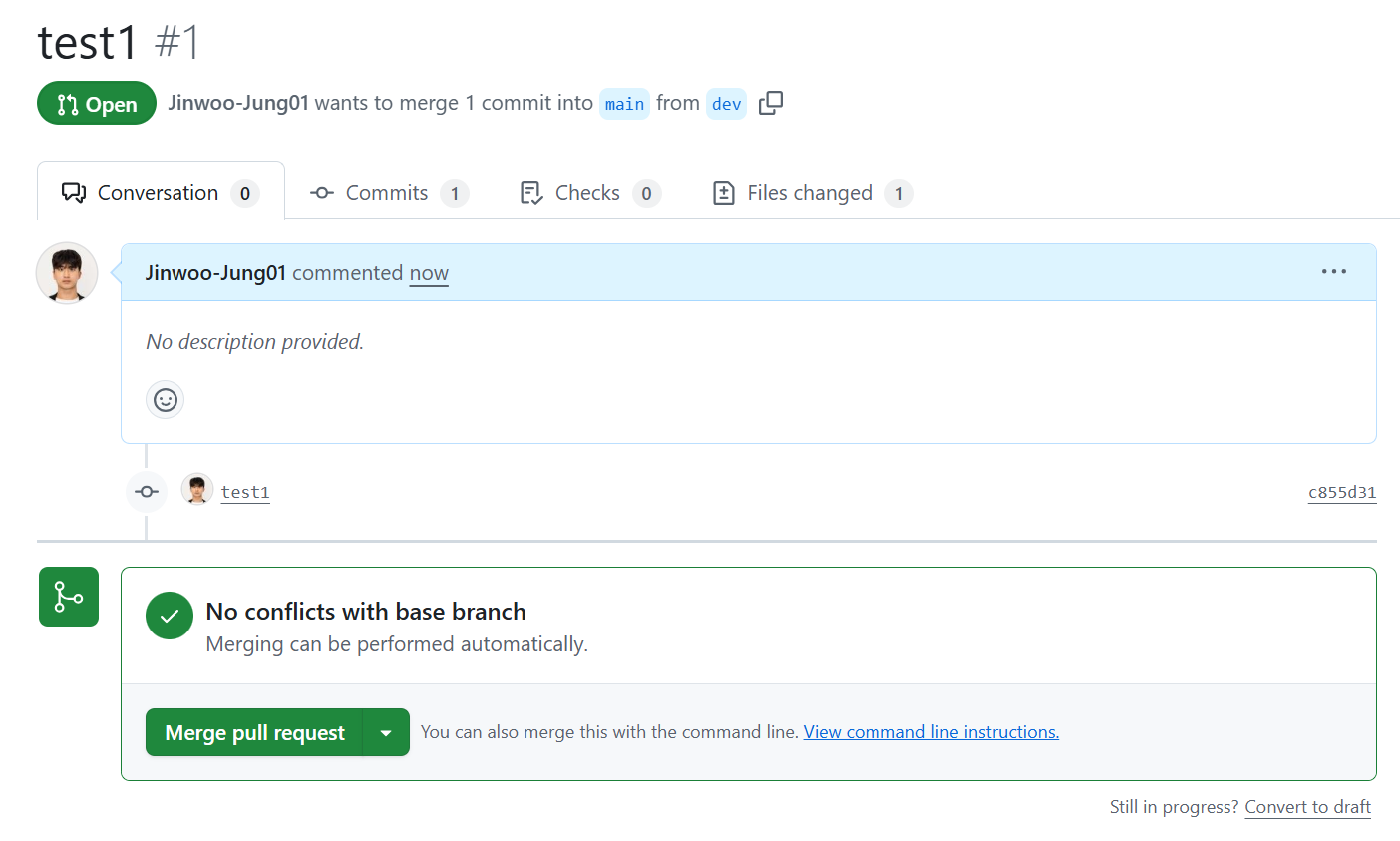Click the 'now' comment timestamp
The height and width of the screenshot is (841, 1400).
click(x=429, y=273)
